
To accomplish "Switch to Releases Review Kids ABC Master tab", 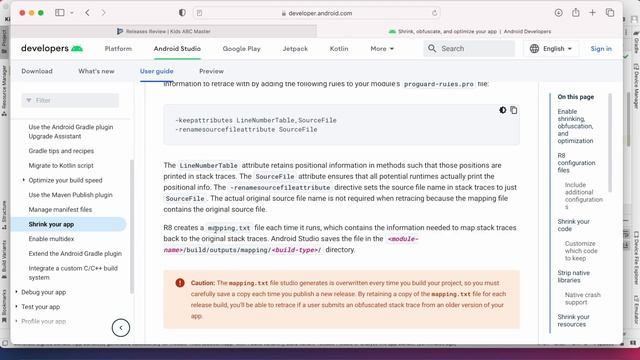I will [164, 31].
